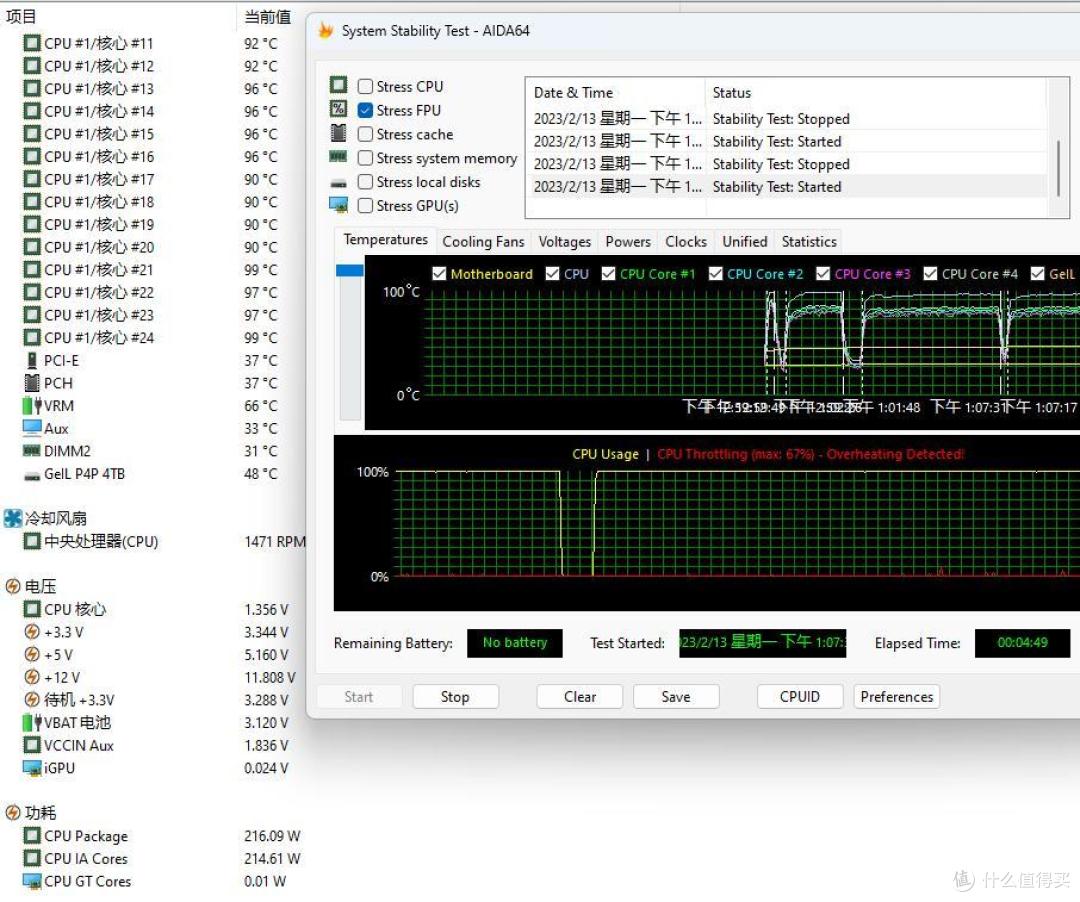Click the +12 V voltage icon
This screenshot has width=1080, height=902.
(x=32, y=677)
